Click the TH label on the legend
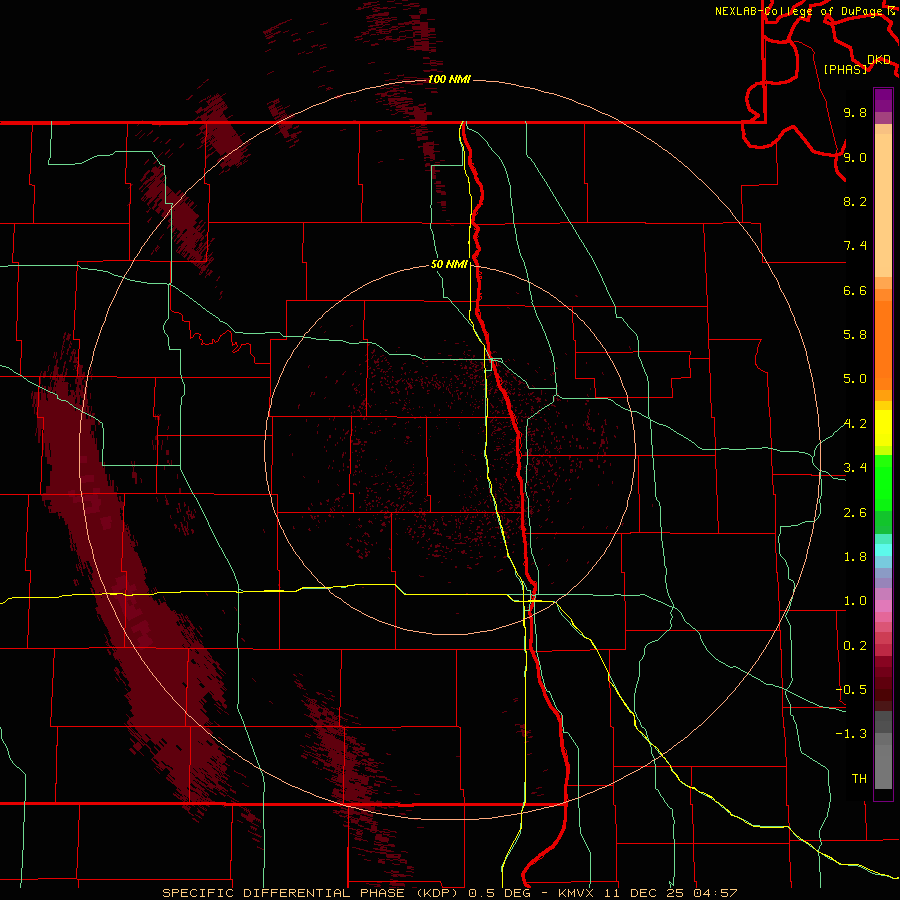This screenshot has width=900, height=900. tap(859, 779)
